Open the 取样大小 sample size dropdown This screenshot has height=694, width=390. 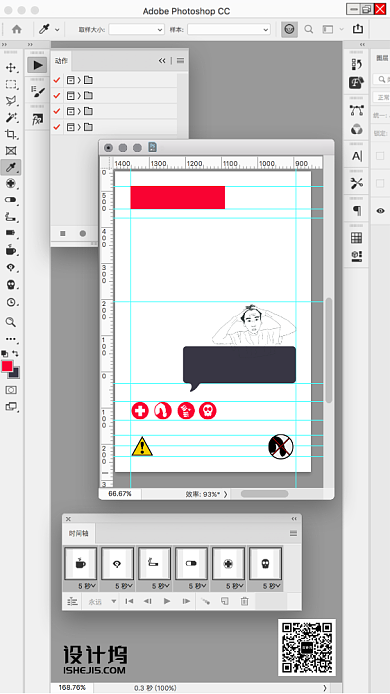click(136, 30)
